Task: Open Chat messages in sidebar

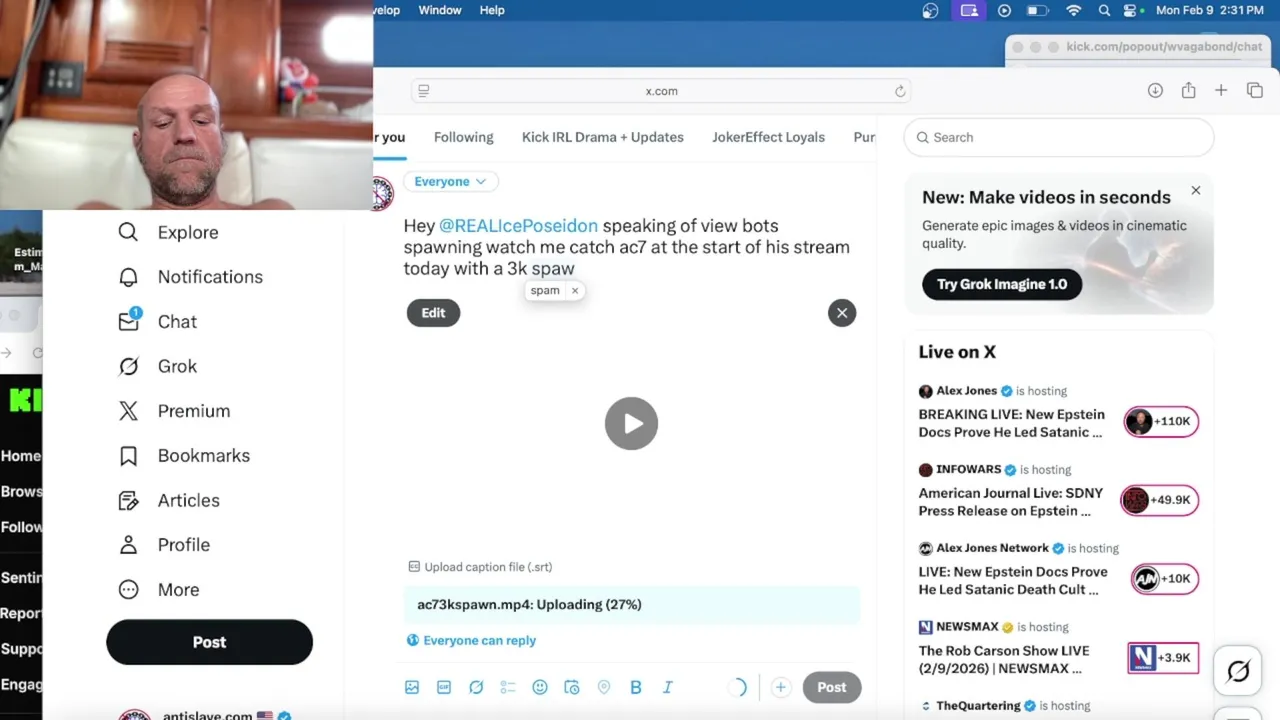Action: tap(157, 321)
